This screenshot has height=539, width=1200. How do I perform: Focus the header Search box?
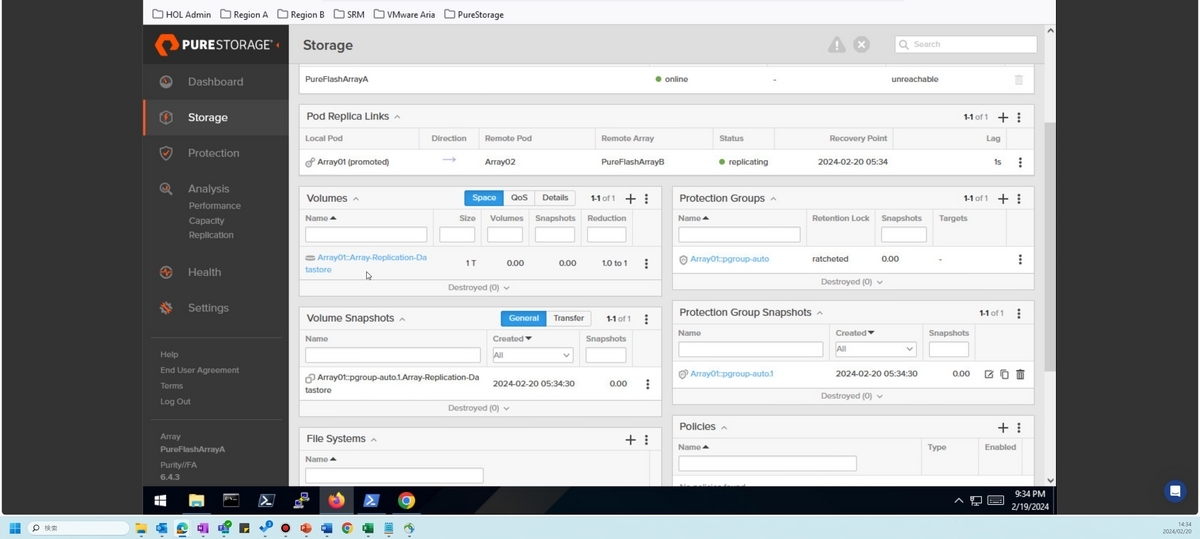pos(966,45)
